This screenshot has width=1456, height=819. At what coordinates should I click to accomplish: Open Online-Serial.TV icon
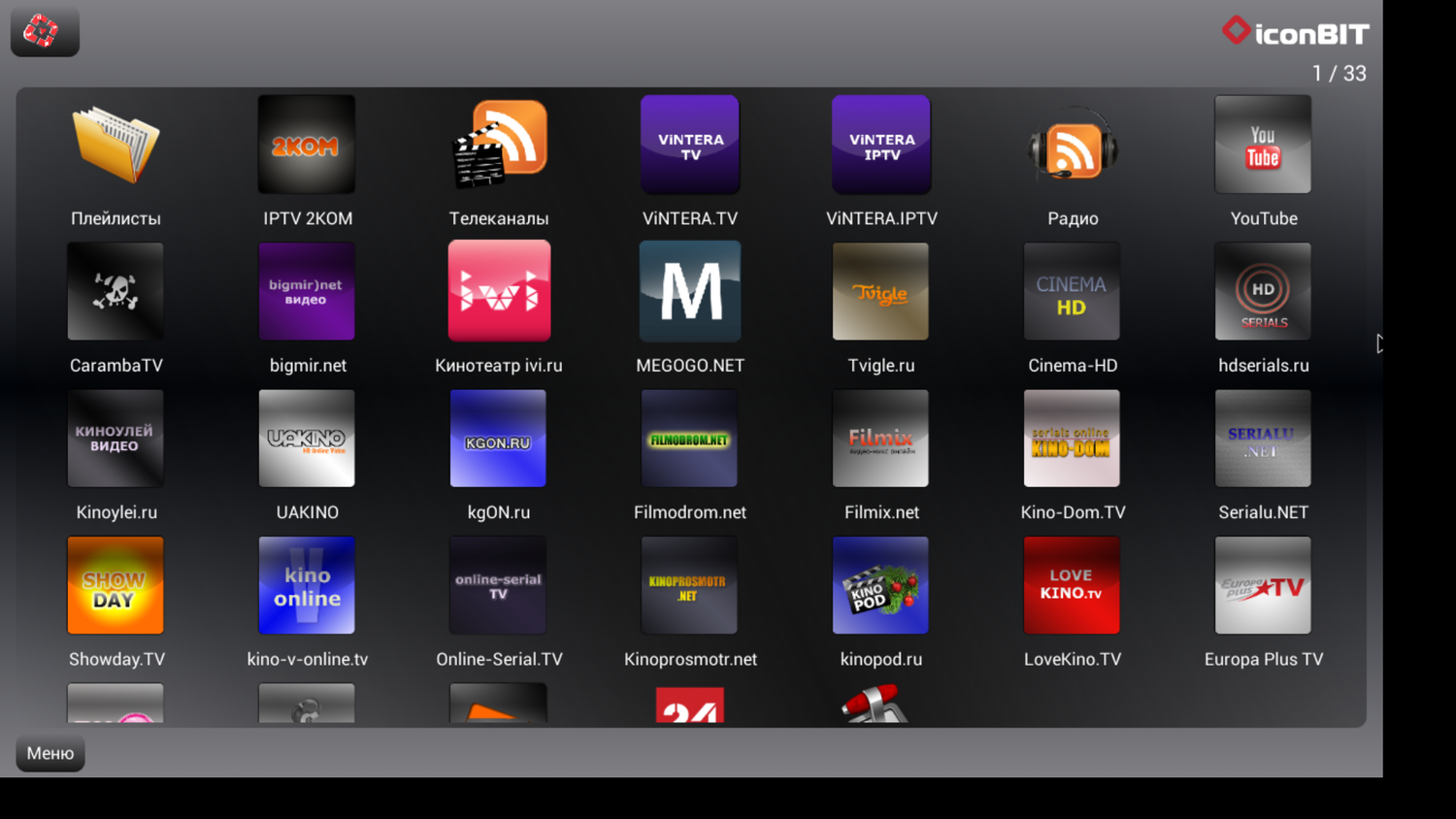coord(498,585)
